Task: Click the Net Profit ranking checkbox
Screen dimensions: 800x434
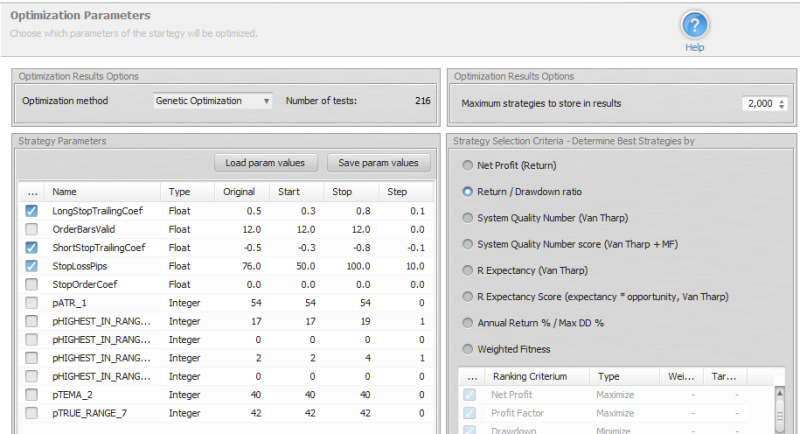Action: [469, 394]
